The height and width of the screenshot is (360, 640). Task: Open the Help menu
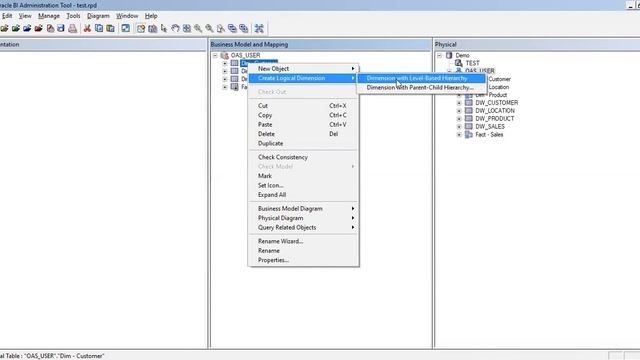point(151,16)
